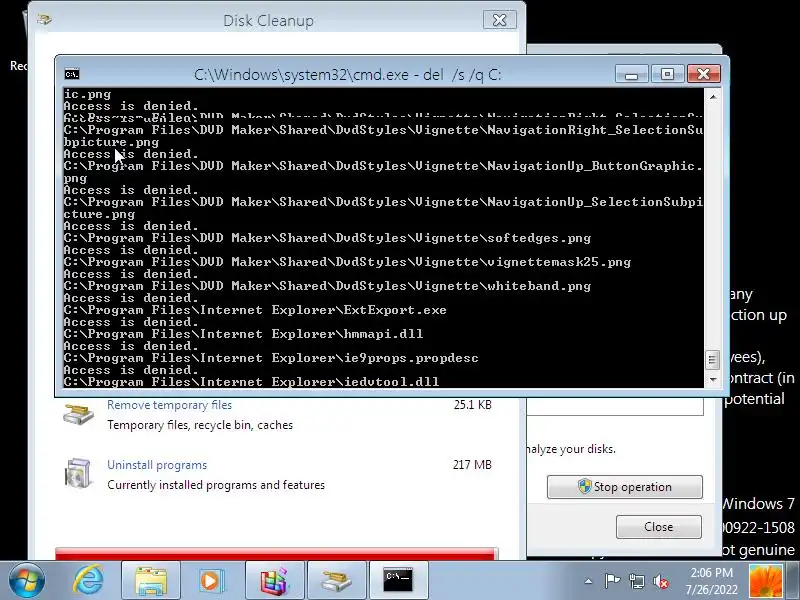Click the cmd scrollbar up arrow
The image size is (800, 600).
click(x=713, y=96)
